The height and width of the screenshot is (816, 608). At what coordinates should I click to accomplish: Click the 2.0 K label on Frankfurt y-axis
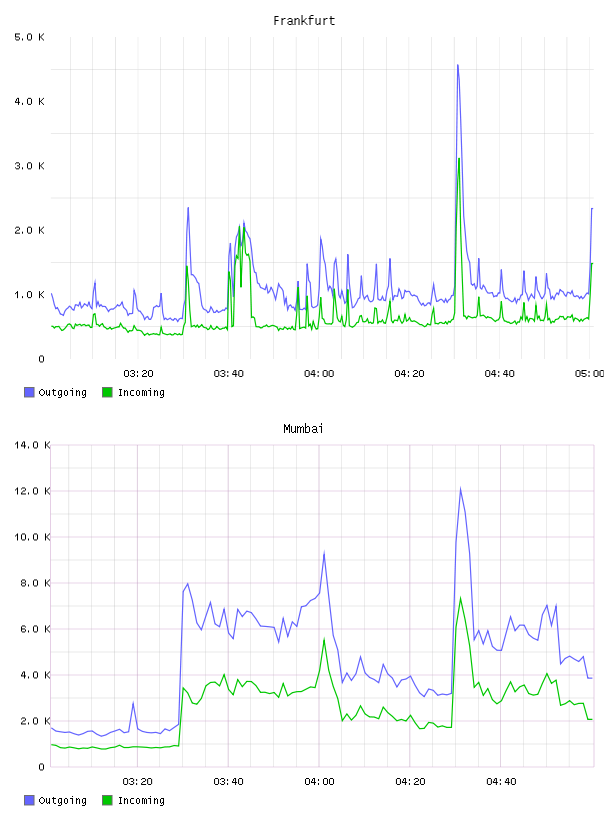pos(29,231)
